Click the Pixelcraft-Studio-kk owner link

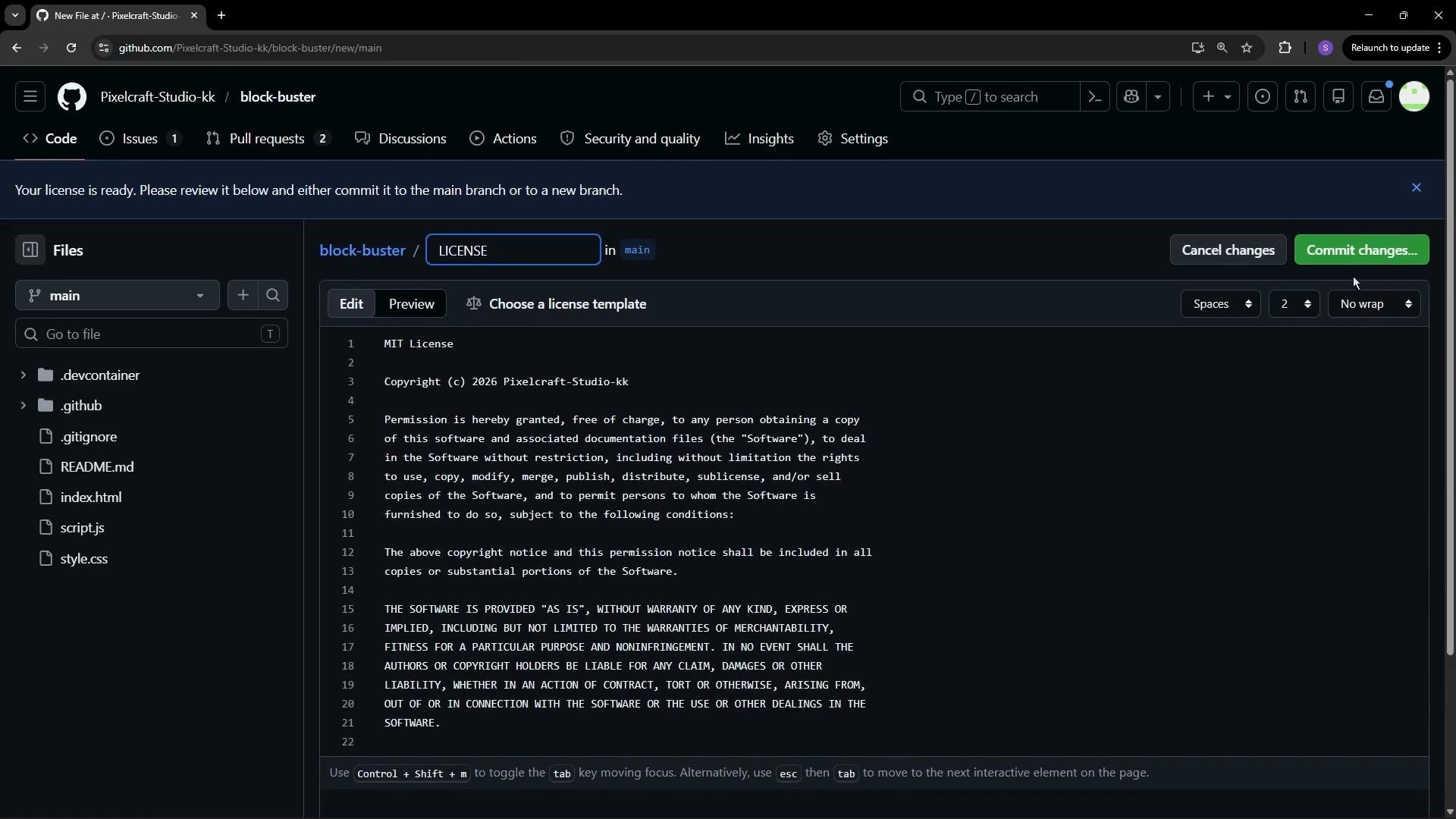click(x=158, y=97)
